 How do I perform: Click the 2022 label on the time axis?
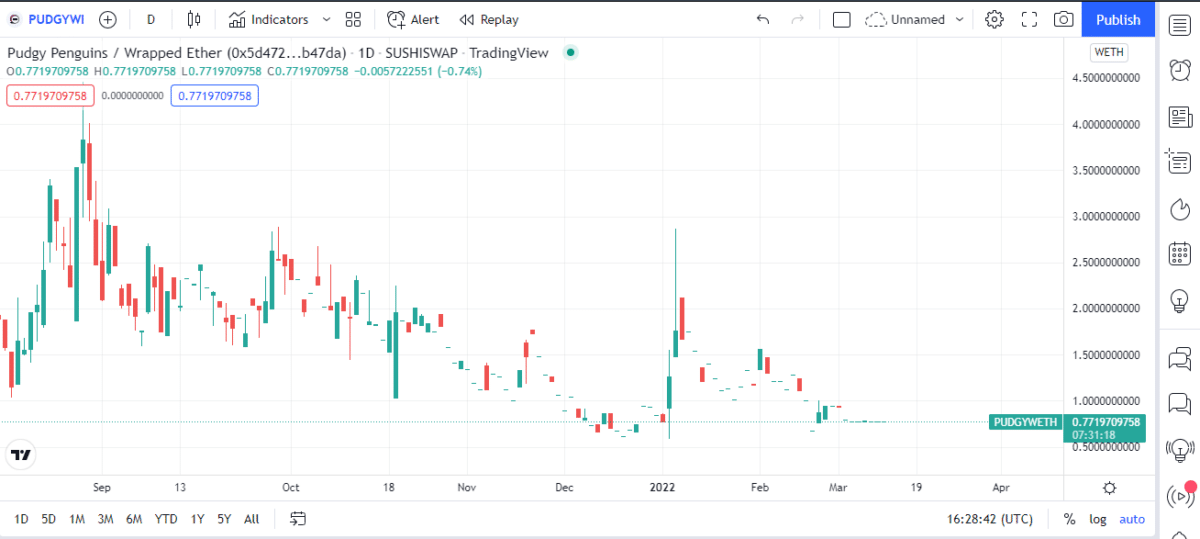(663, 488)
